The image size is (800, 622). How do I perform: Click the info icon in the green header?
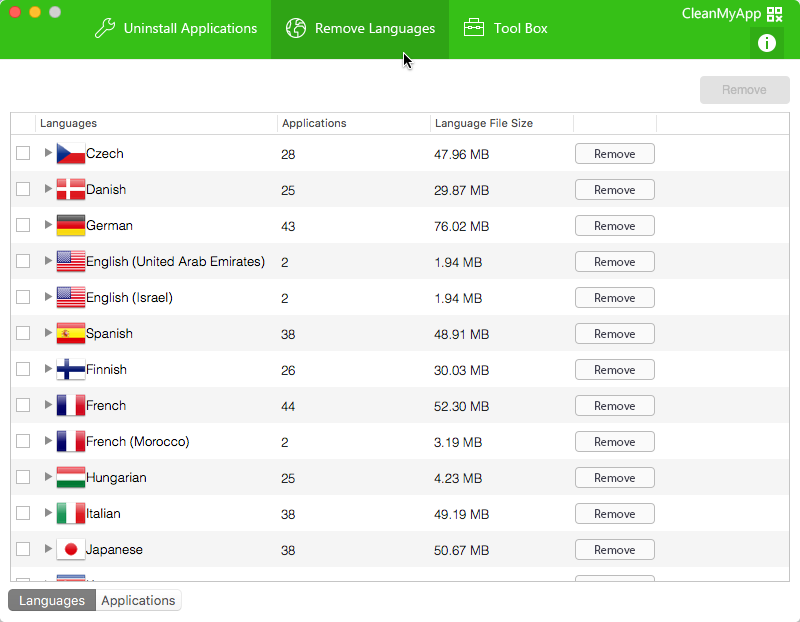coord(767,42)
